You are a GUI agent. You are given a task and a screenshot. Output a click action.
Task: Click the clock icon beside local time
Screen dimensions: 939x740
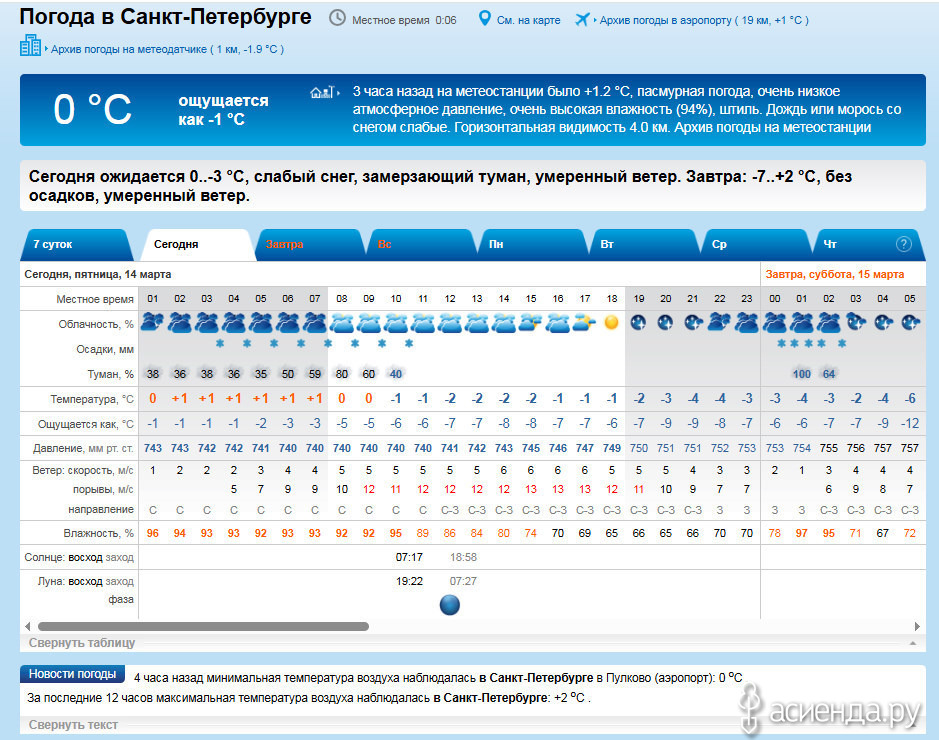point(338,19)
